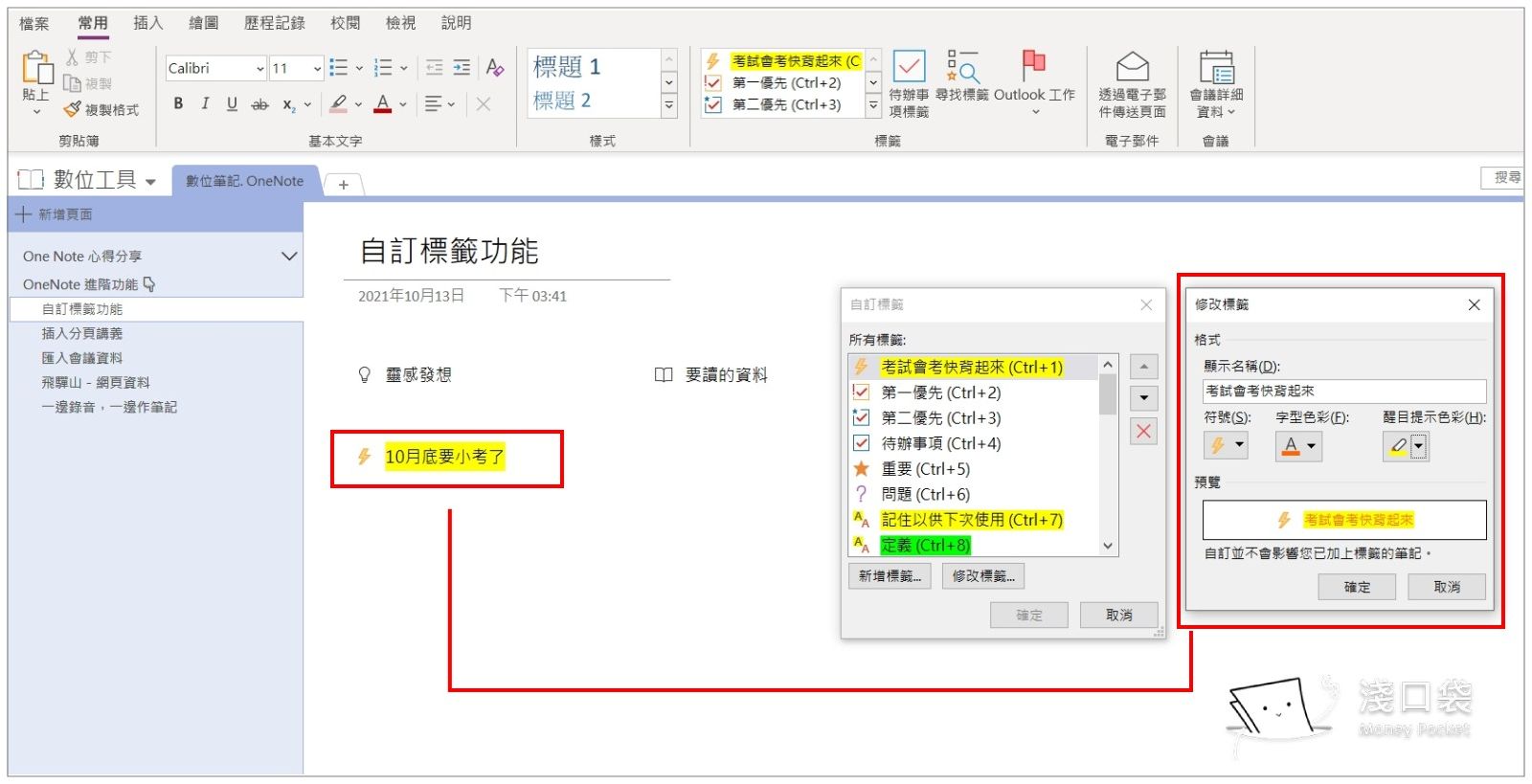Image resolution: width=1532 pixels, height=784 pixels.
Task: Open the 檔案 (File) menu
Action: (x=34, y=23)
